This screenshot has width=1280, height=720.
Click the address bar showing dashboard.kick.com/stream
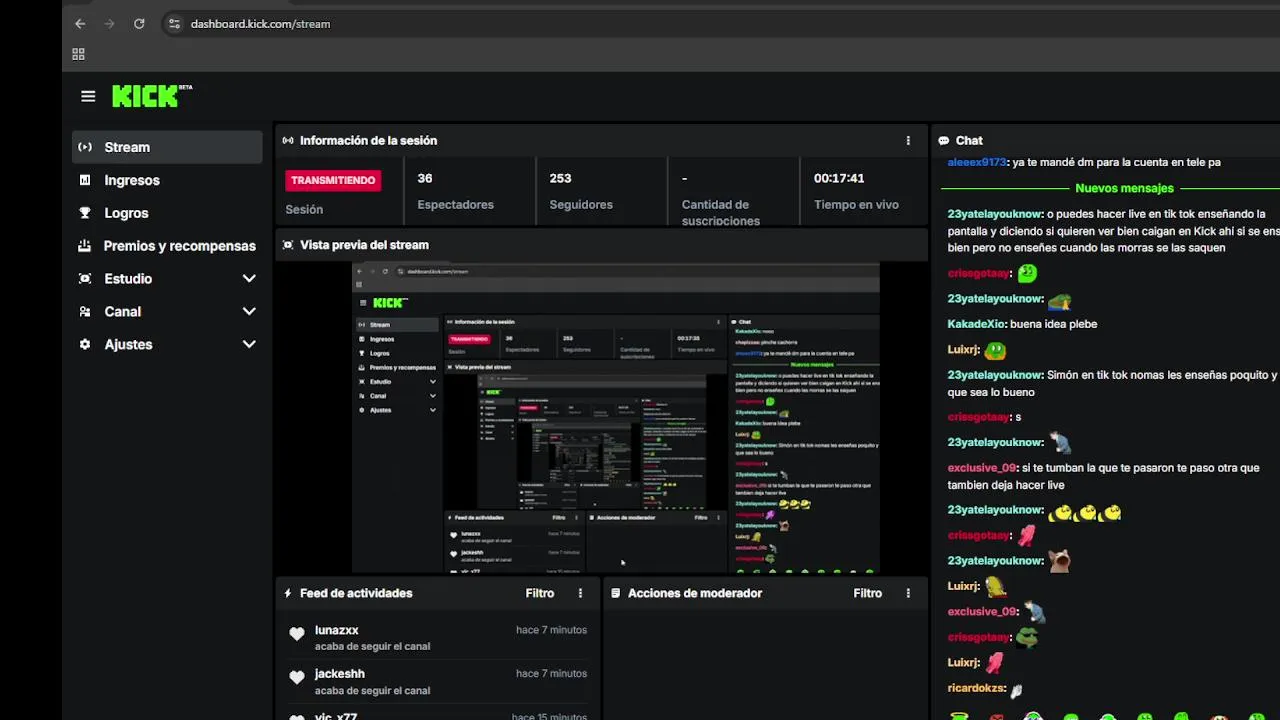260,24
